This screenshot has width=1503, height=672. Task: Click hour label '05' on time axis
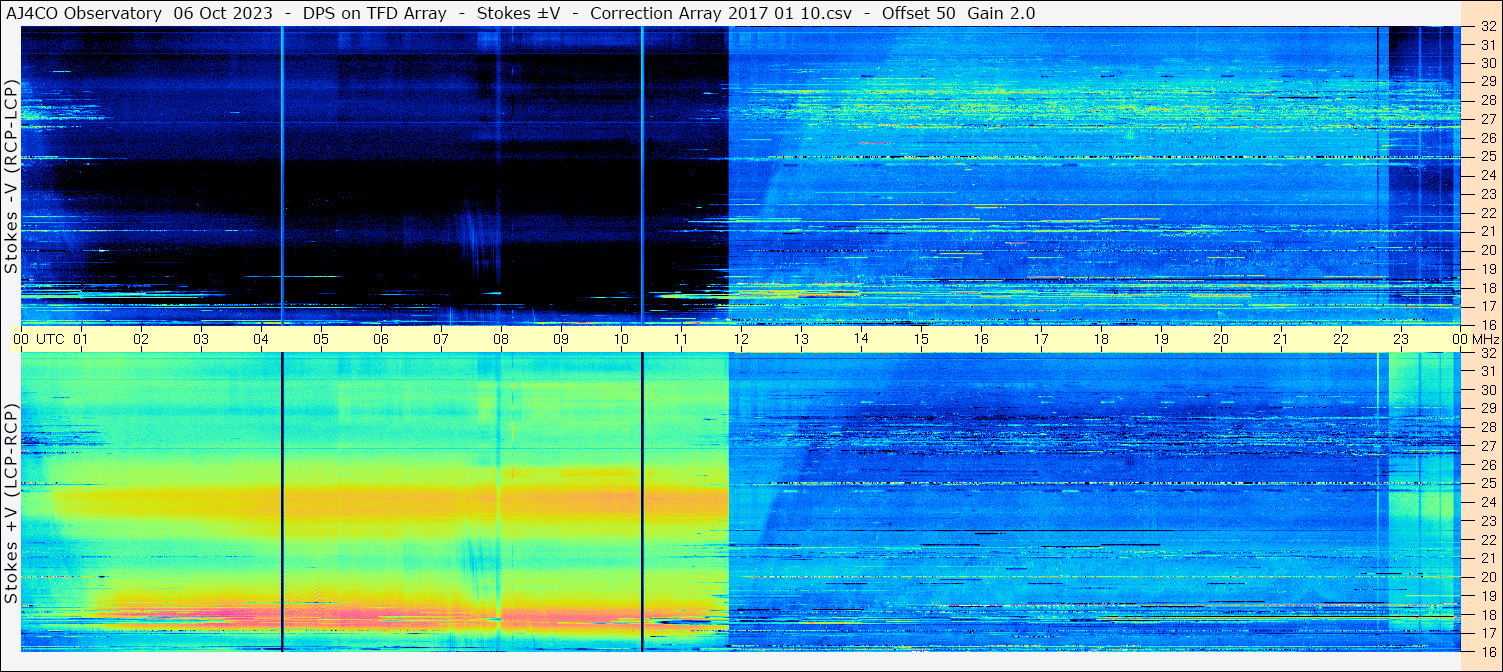tap(321, 339)
